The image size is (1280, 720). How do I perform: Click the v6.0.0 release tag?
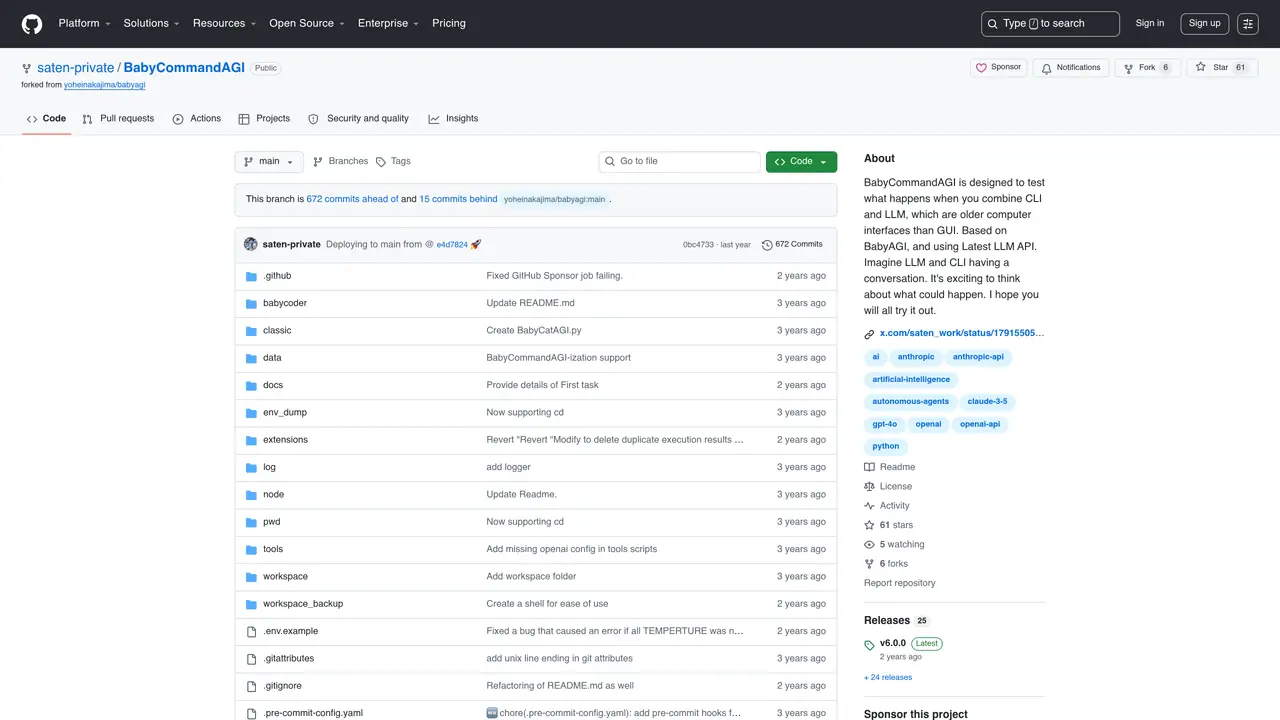coord(893,643)
